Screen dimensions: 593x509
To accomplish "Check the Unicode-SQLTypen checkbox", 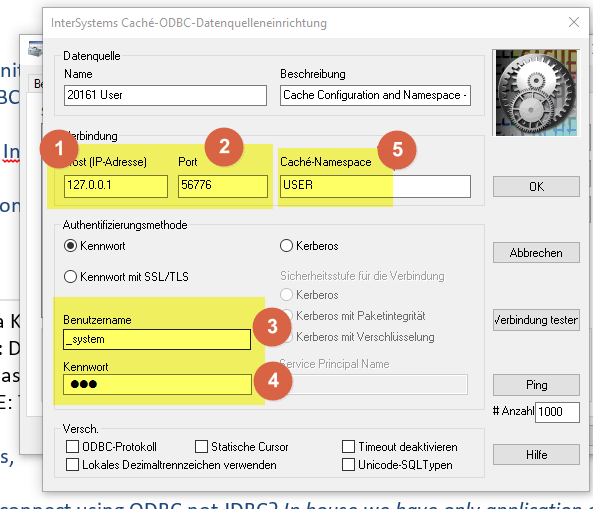I will click(x=348, y=465).
